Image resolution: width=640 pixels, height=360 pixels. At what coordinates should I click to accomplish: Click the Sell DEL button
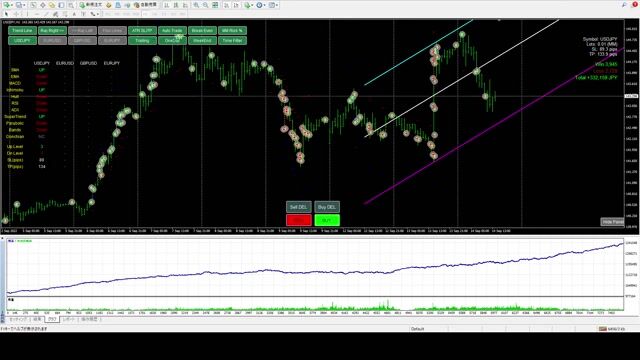pyautogui.click(x=298, y=207)
